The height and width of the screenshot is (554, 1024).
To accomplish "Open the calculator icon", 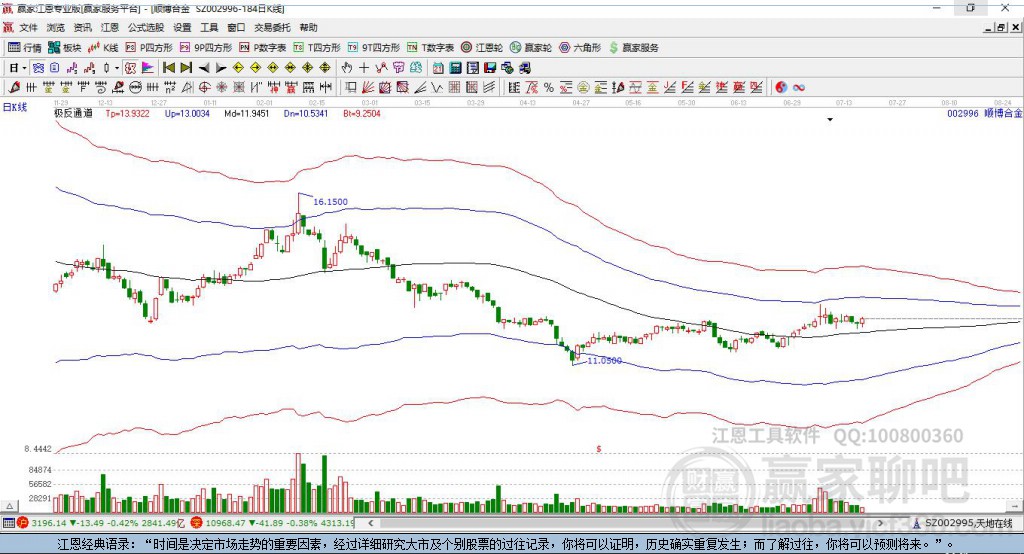I will [x=455, y=68].
